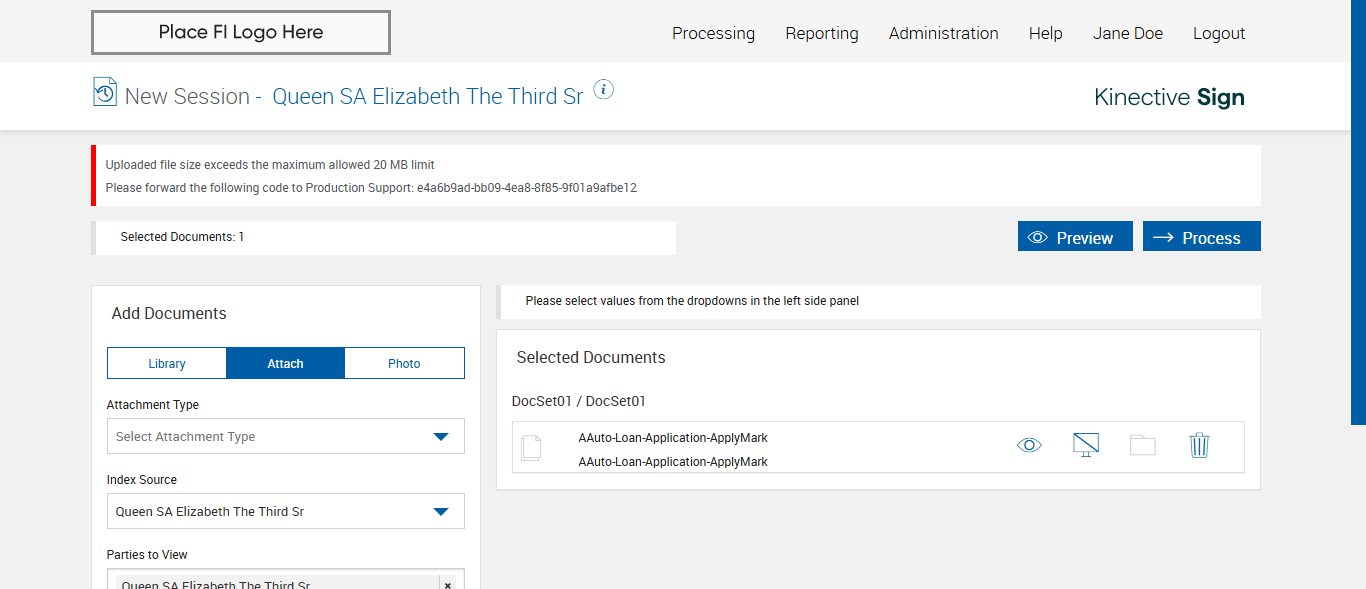Click the document page icon in DocSet01
This screenshot has width=1366, height=589.
[x=531, y=447]
